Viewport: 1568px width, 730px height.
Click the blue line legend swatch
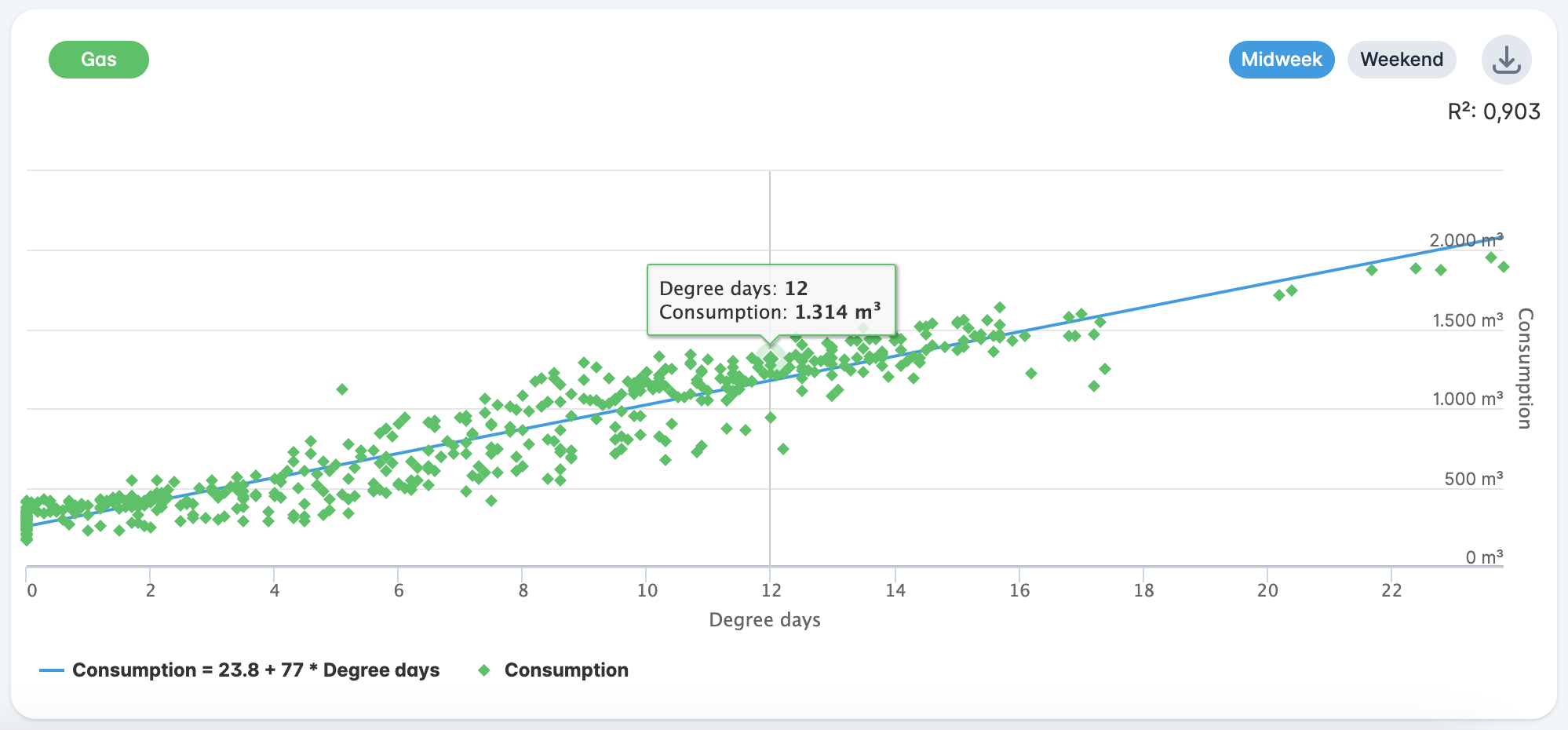click(x=51, y=670)
